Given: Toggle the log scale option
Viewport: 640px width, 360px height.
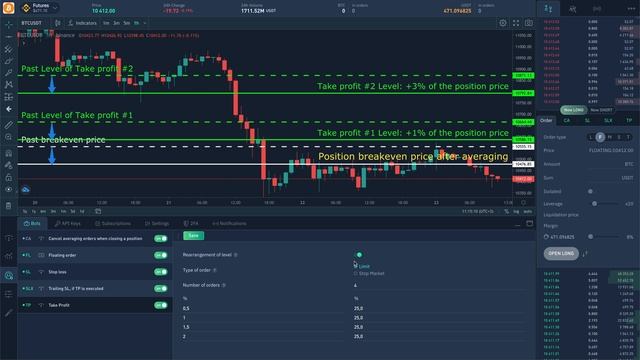Looking at the screenshot, I should tap(517, 211).
